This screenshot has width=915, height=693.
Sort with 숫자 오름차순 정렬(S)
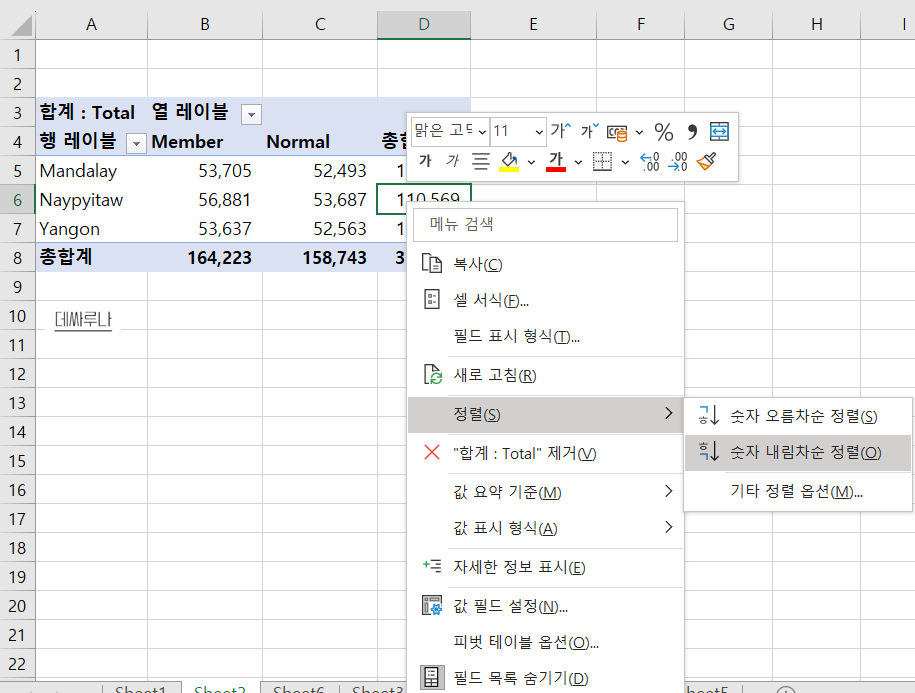click(797, 416)
